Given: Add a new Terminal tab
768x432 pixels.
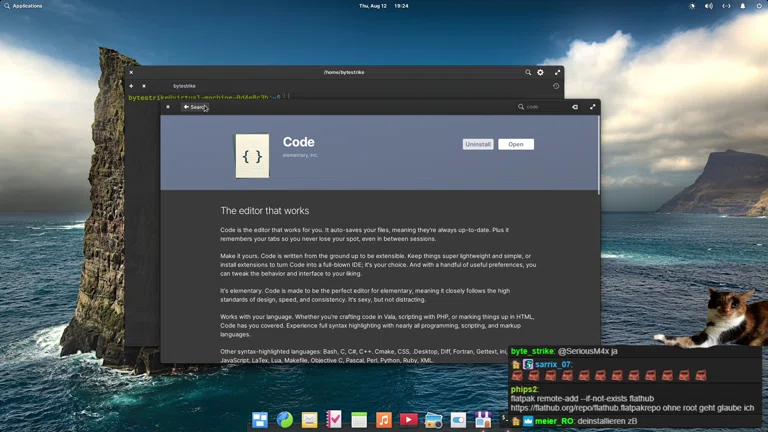Looking at the screenshot, I should (131, 86).
